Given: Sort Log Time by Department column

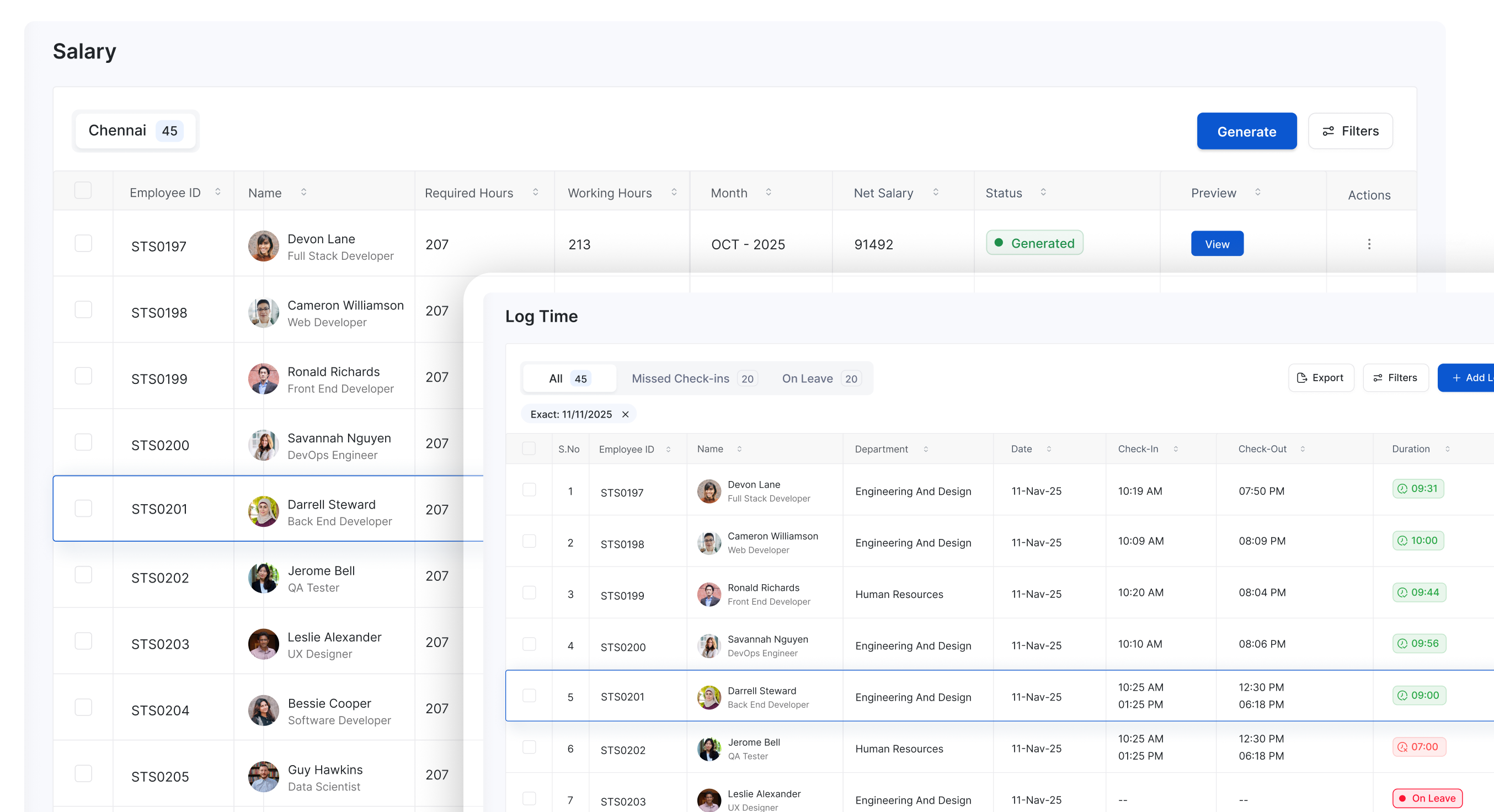Looking at the screenshot, I should coord(926,449).
